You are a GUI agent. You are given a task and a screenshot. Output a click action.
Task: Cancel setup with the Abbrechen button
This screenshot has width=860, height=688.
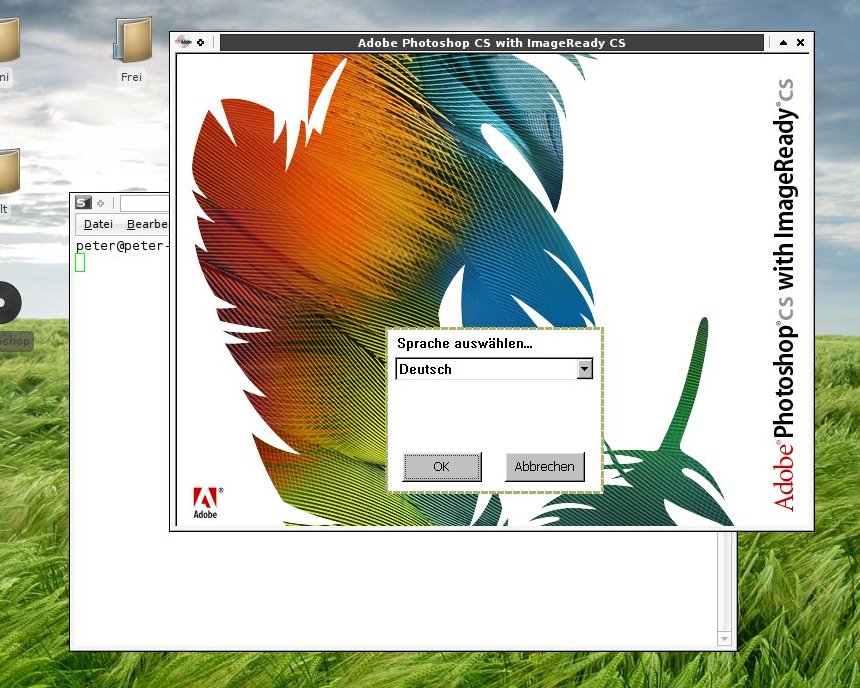[x=545, y=466]
